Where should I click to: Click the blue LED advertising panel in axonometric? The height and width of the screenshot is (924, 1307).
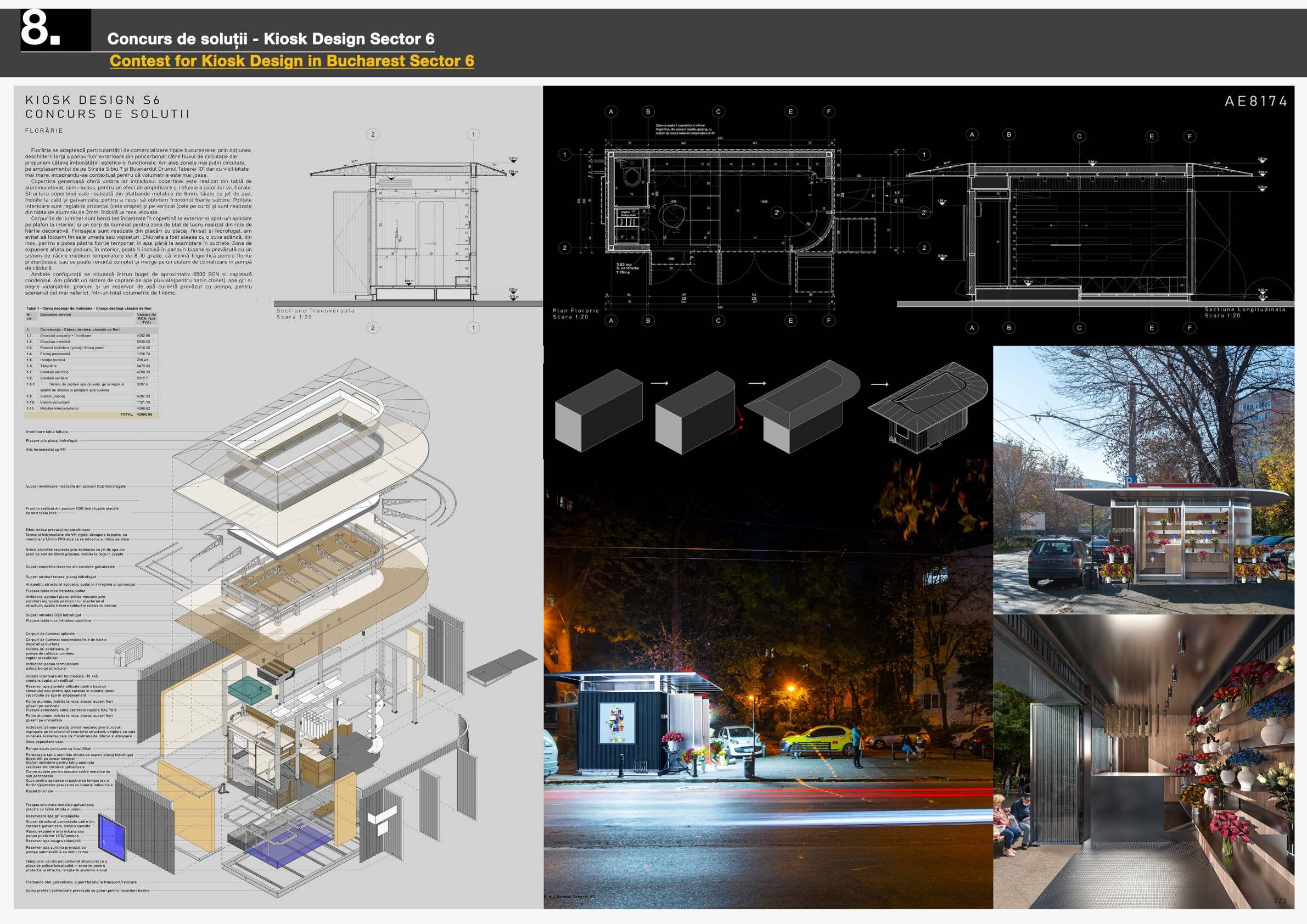tap(113, 836)
